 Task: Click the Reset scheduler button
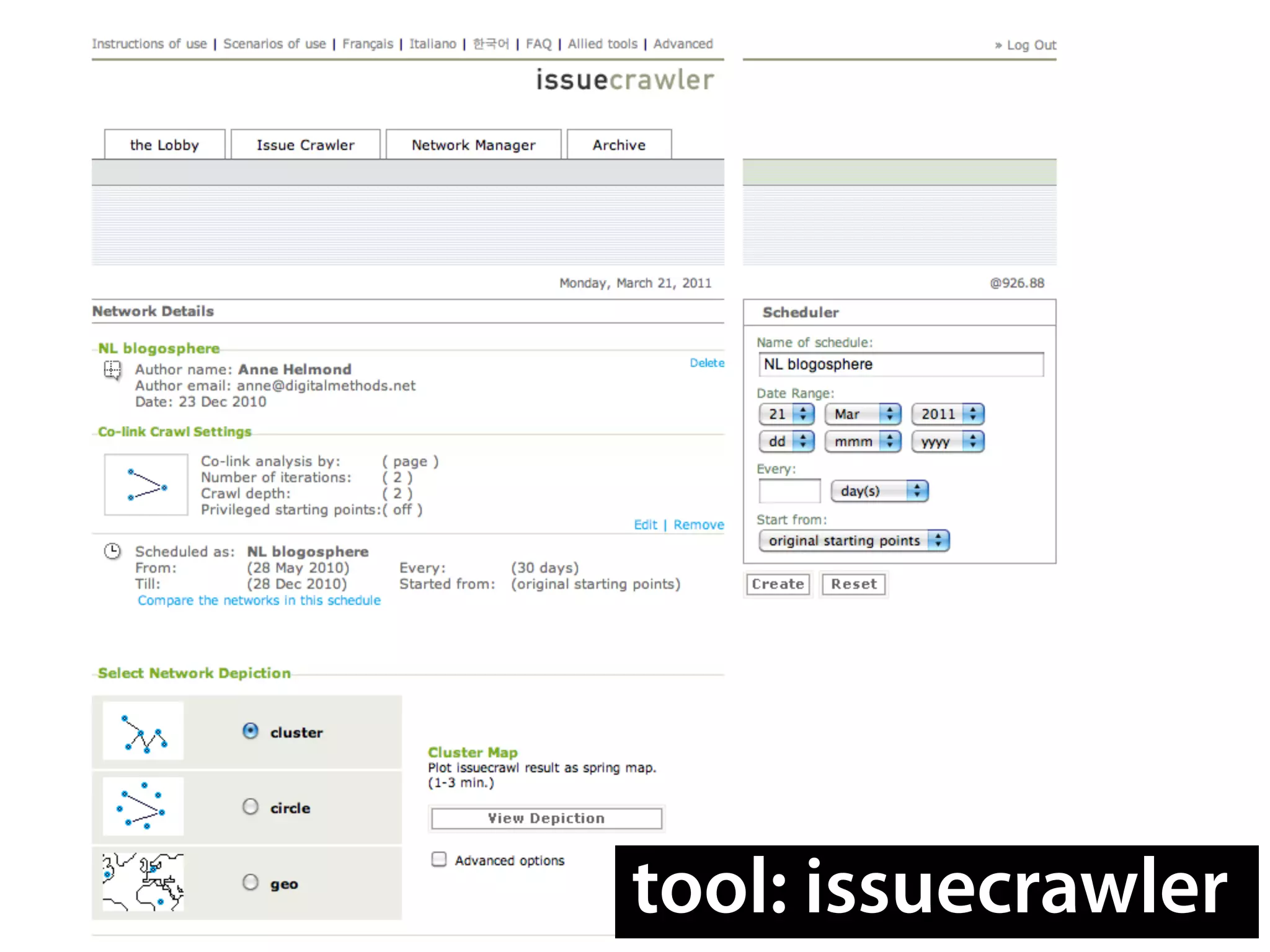[x=854, y=584]
